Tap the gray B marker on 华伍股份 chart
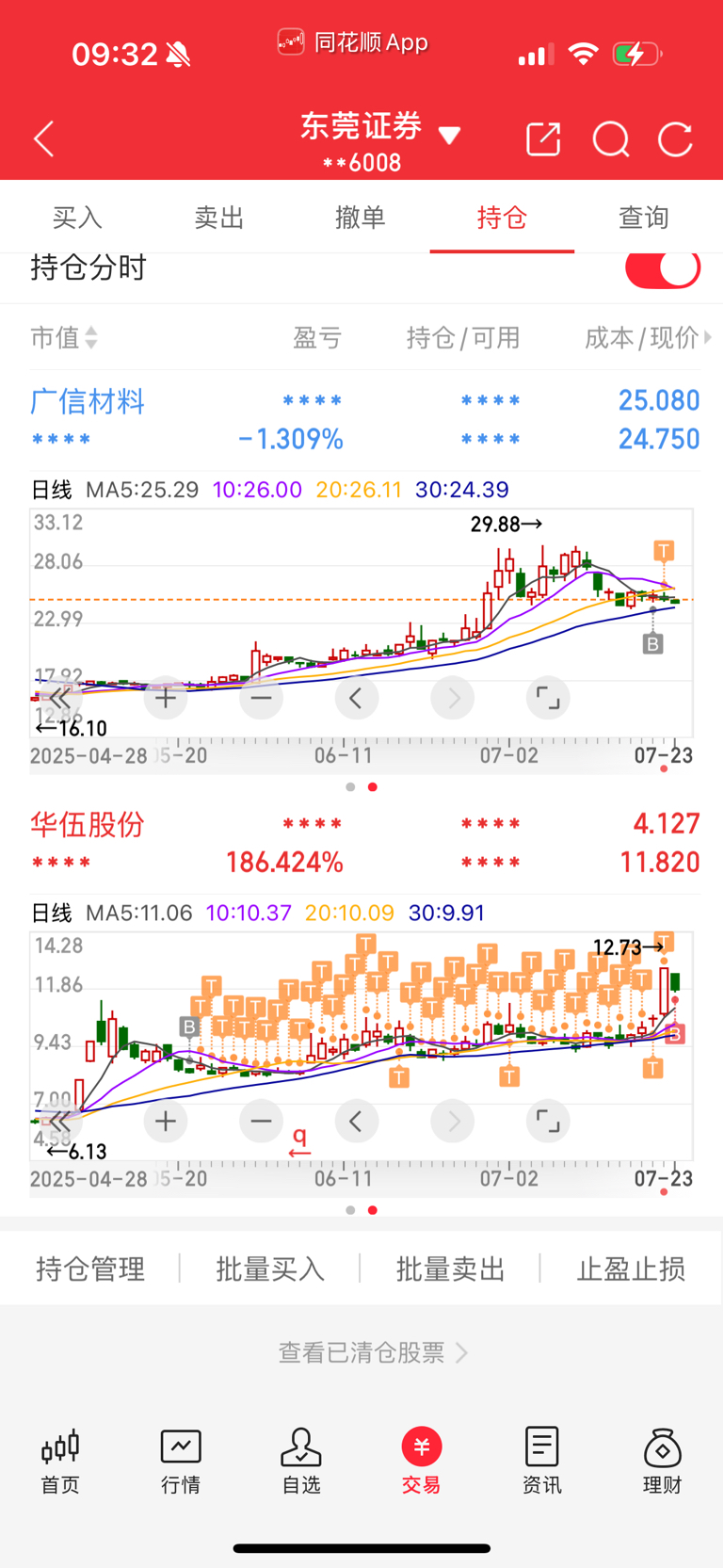 click(x=189, y=1026)
